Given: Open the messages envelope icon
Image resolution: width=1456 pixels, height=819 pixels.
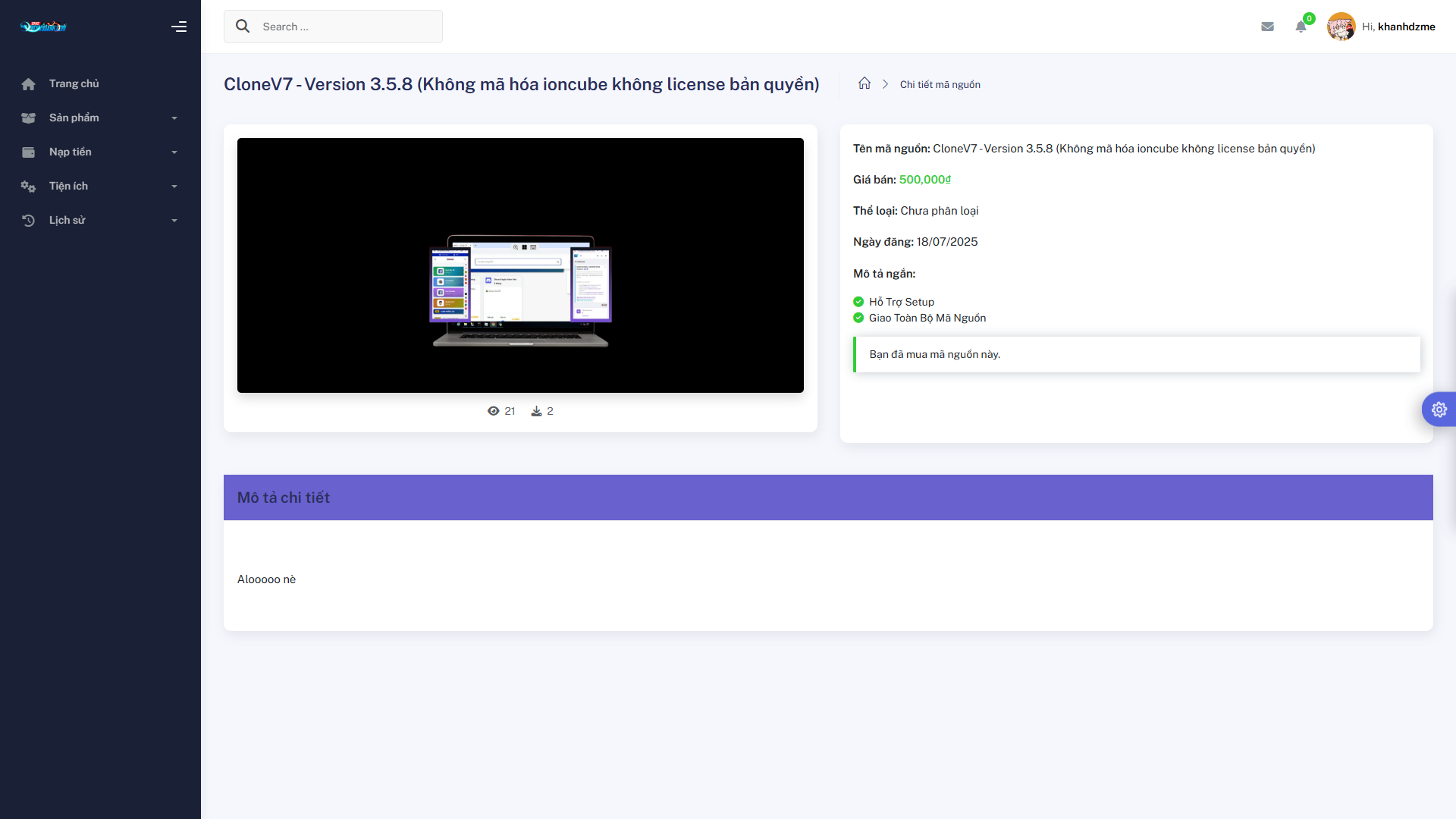Looking at the screenshot, I should 1267,27.
